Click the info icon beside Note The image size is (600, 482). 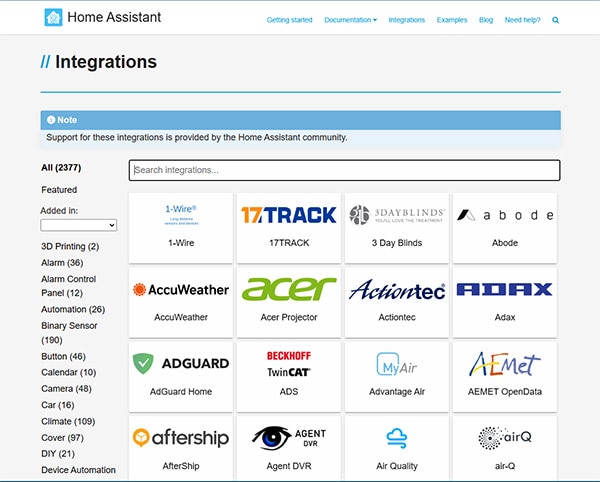click(51, 120)
